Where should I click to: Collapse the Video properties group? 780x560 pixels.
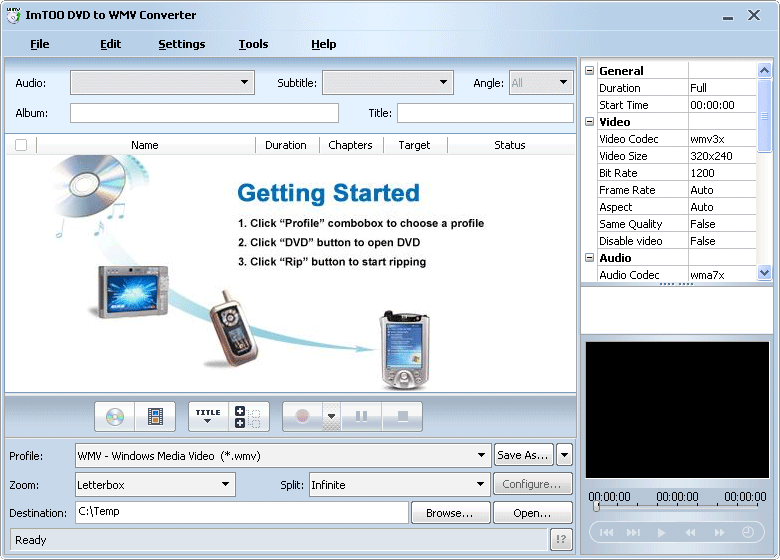coord(590,122)
